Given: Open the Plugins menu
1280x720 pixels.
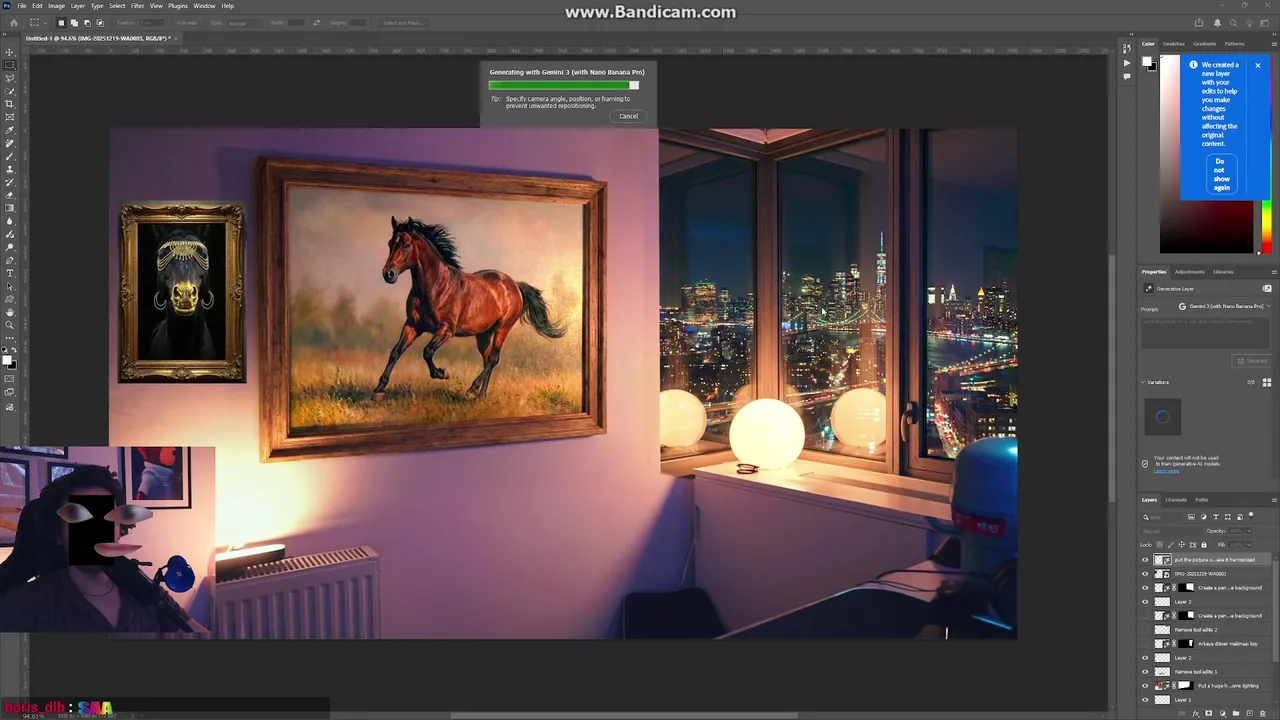Looking at the screenshot, I should 178,6.
